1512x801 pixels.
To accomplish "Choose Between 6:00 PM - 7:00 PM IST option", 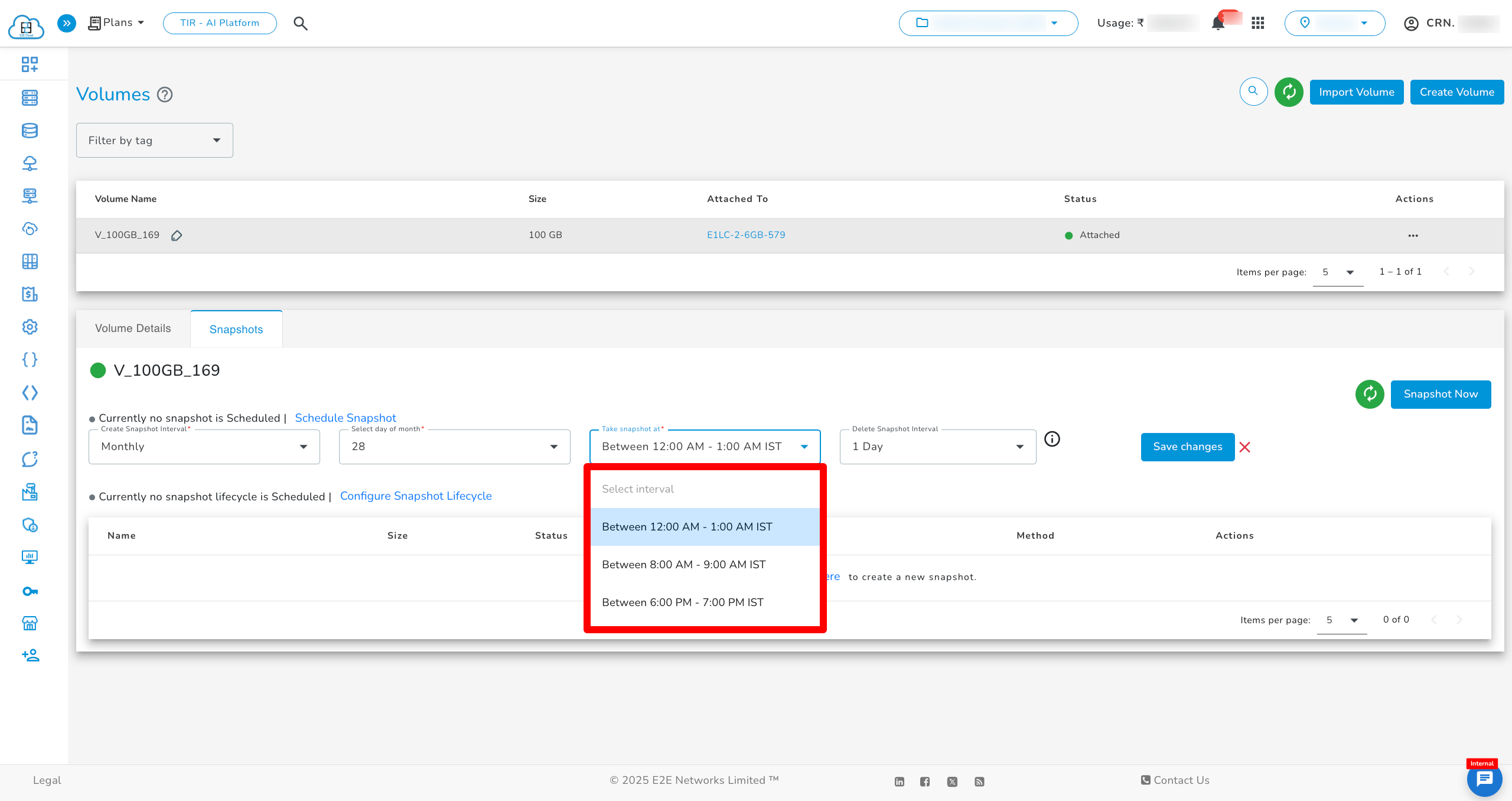I will coord(682,603).
